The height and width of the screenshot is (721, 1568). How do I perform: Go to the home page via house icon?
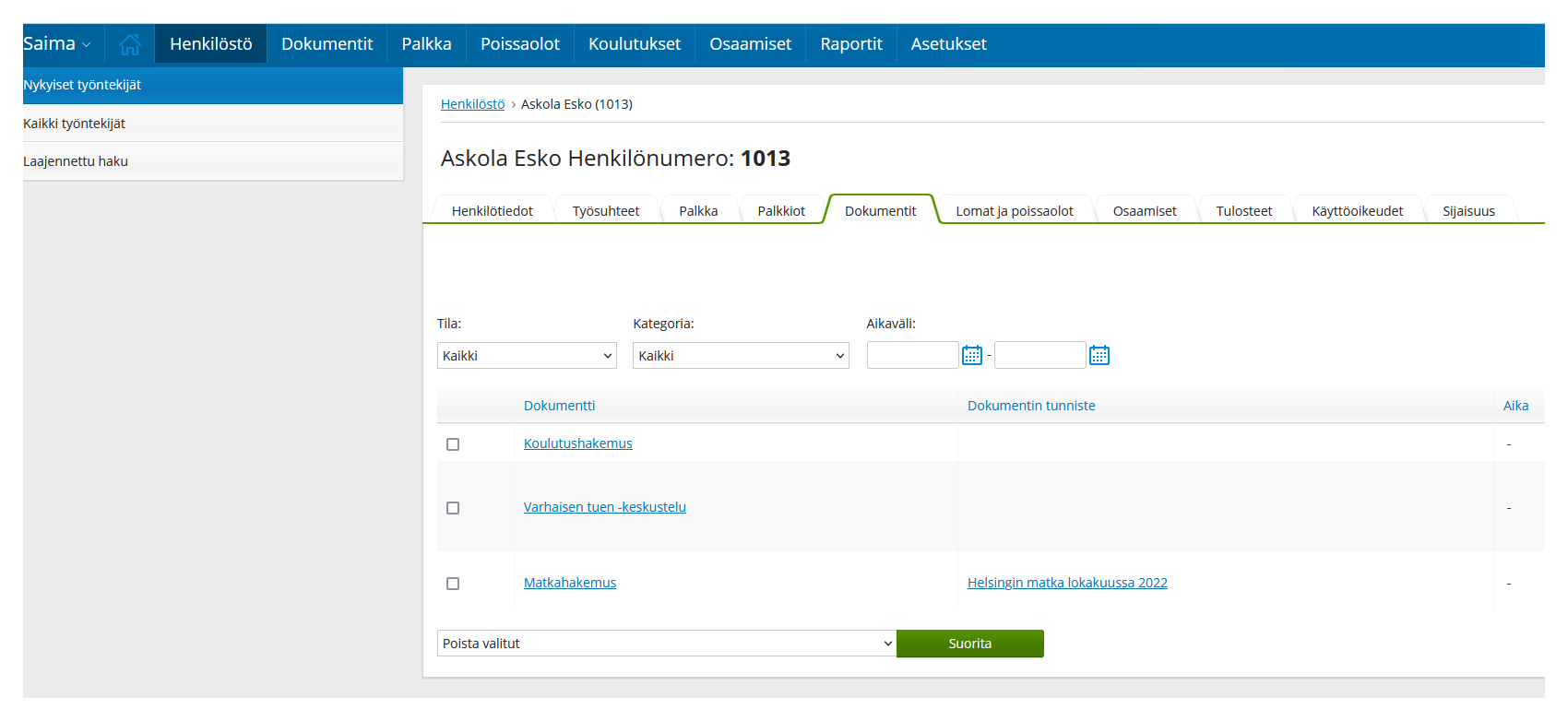tap(130, 44)
